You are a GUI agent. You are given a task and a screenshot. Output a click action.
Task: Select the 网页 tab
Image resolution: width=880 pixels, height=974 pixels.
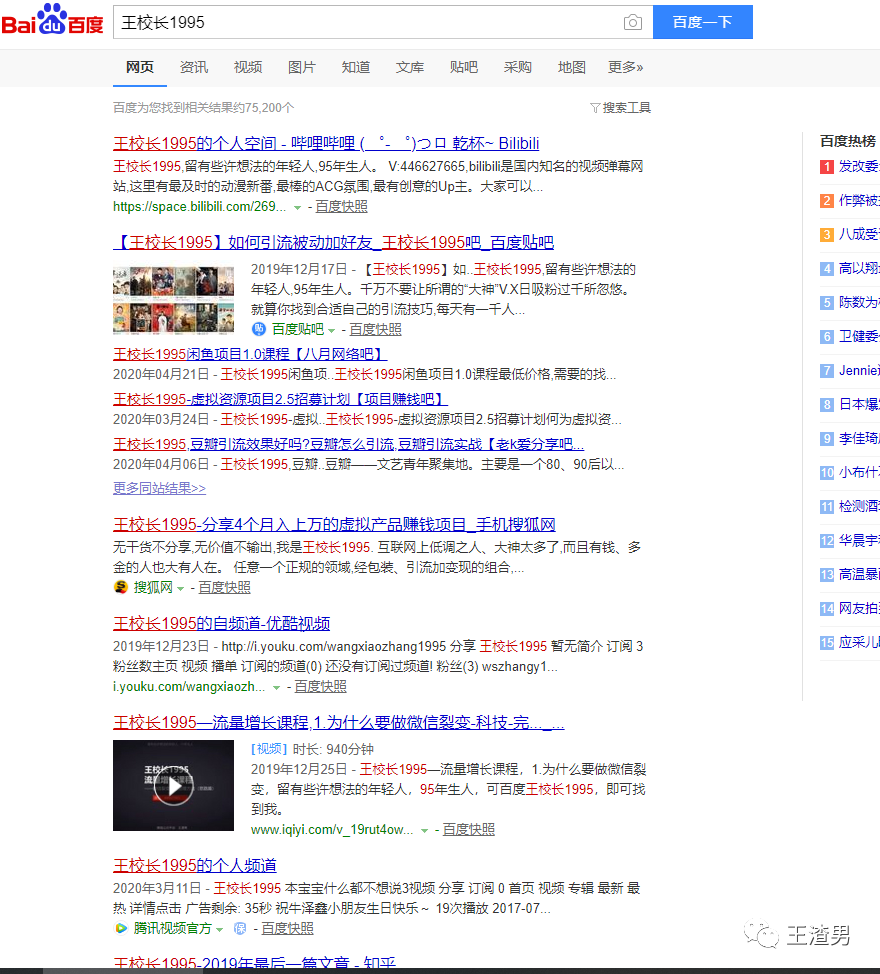click(140, 67)
